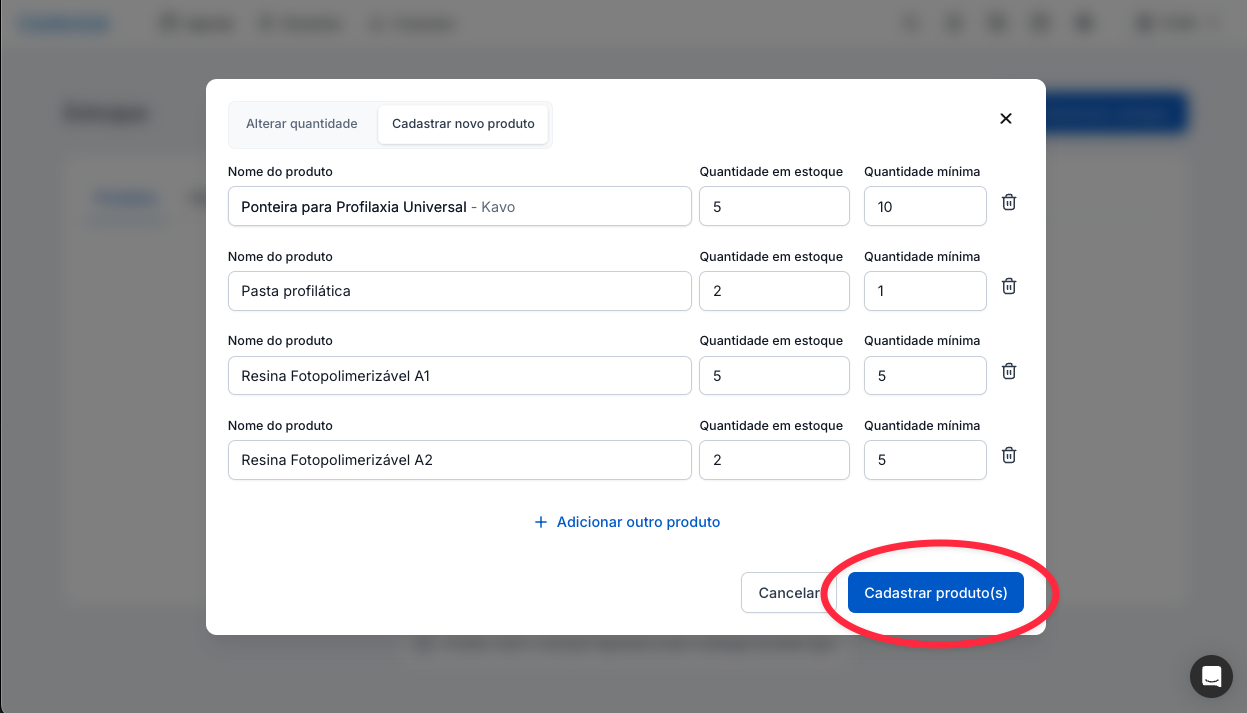Switch to the Alterar quantidade tab
1247x713 pixels.
[301, 124]
